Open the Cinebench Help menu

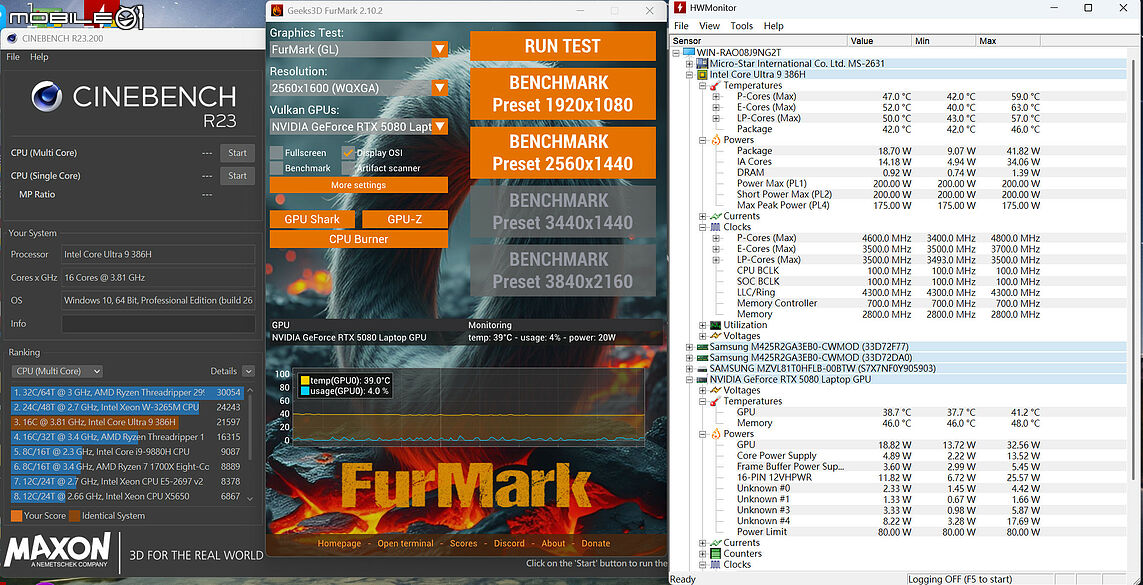tap(39, 57)
